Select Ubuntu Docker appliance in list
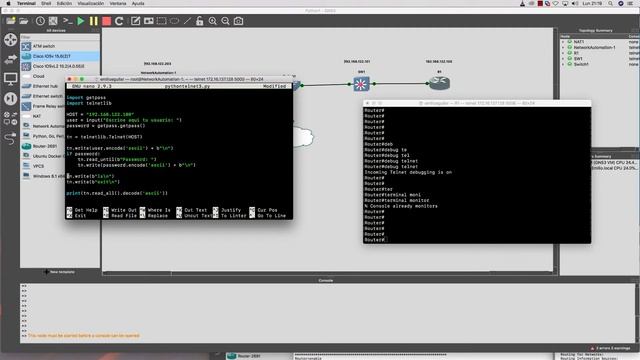This screenshot has width=640, height=360. coord(44,156)
